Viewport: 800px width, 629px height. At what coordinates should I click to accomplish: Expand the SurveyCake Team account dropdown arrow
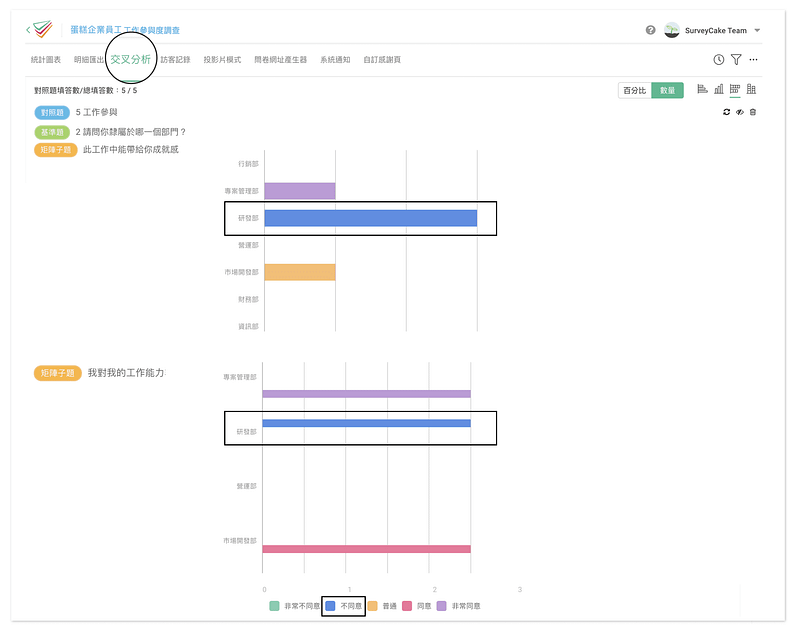click(757, 31)
